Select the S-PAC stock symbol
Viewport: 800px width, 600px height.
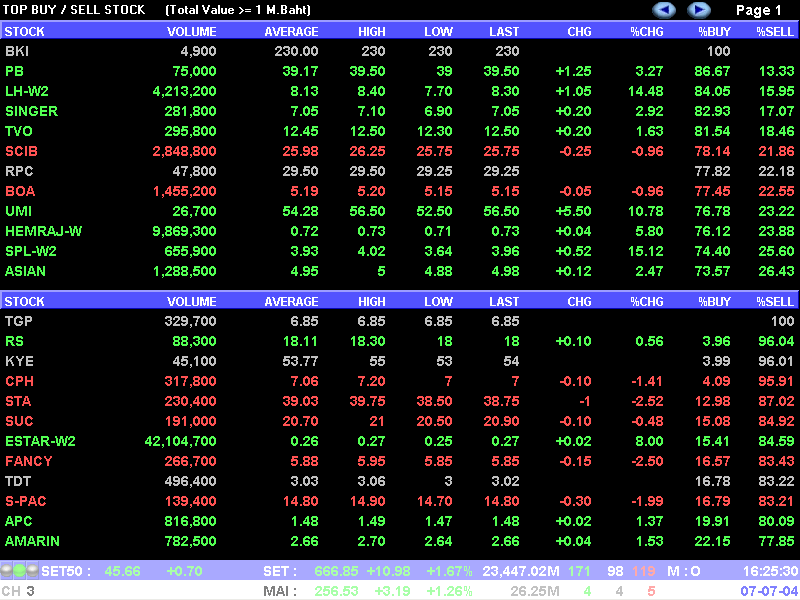26,501
